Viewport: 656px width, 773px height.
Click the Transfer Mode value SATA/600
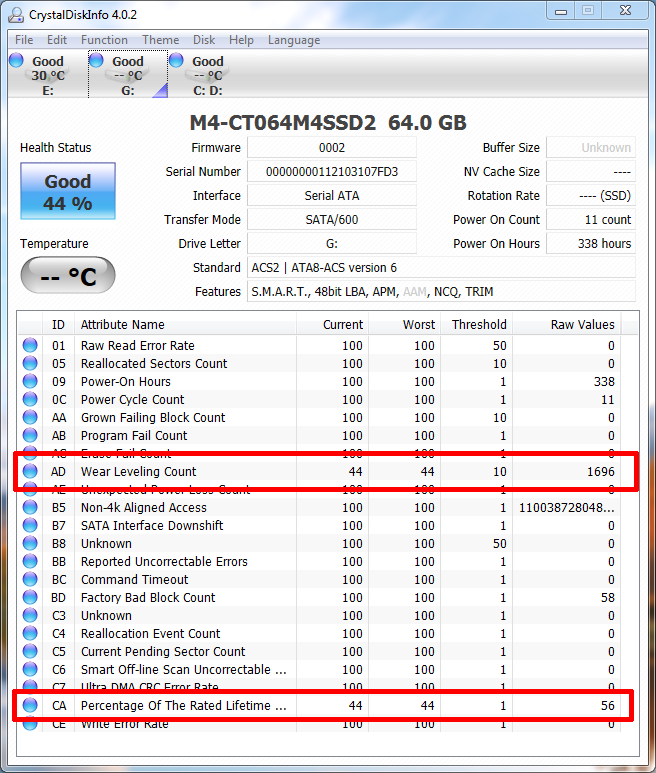332,219
